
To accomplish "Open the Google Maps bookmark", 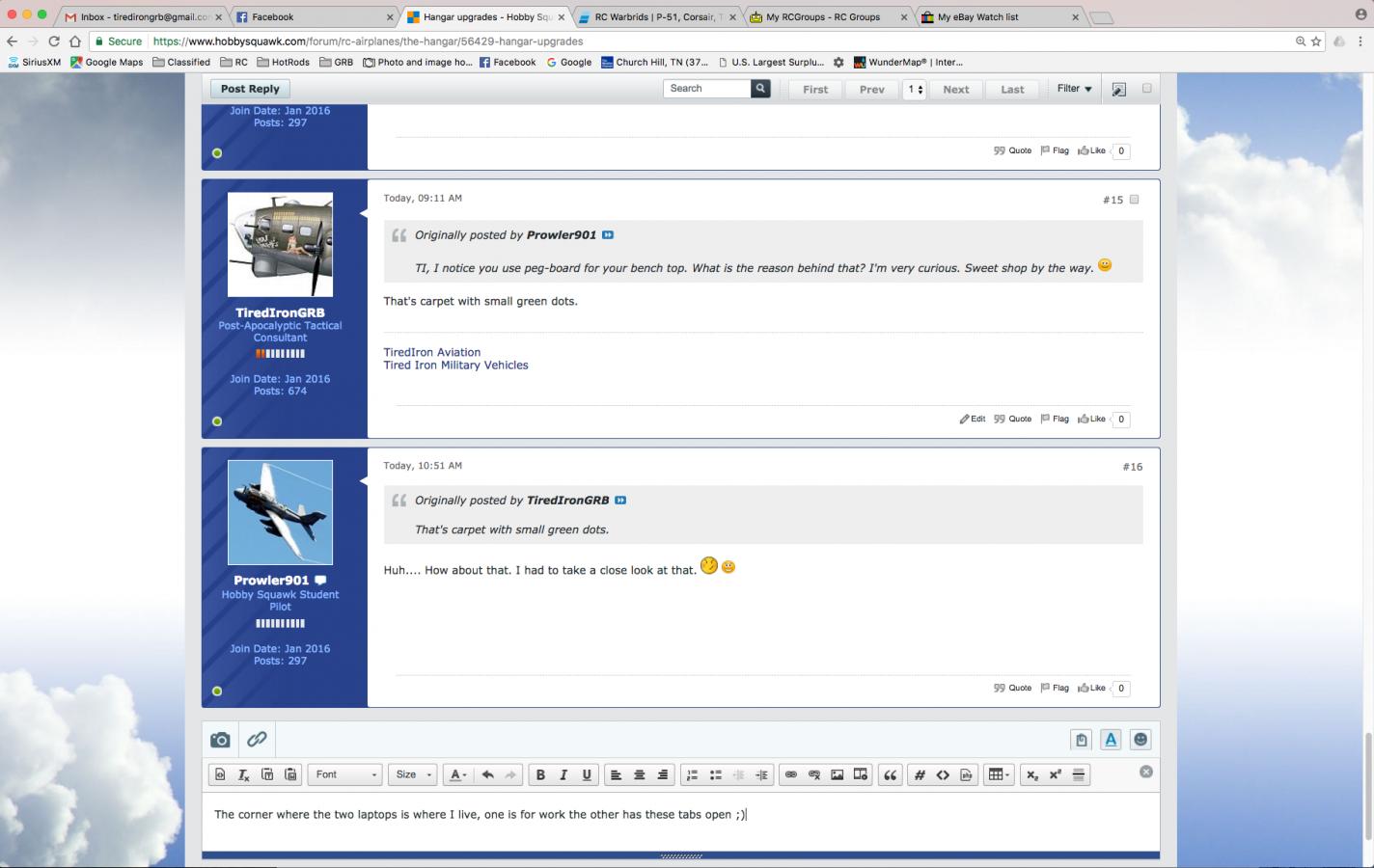I will [x=107, y=62].
